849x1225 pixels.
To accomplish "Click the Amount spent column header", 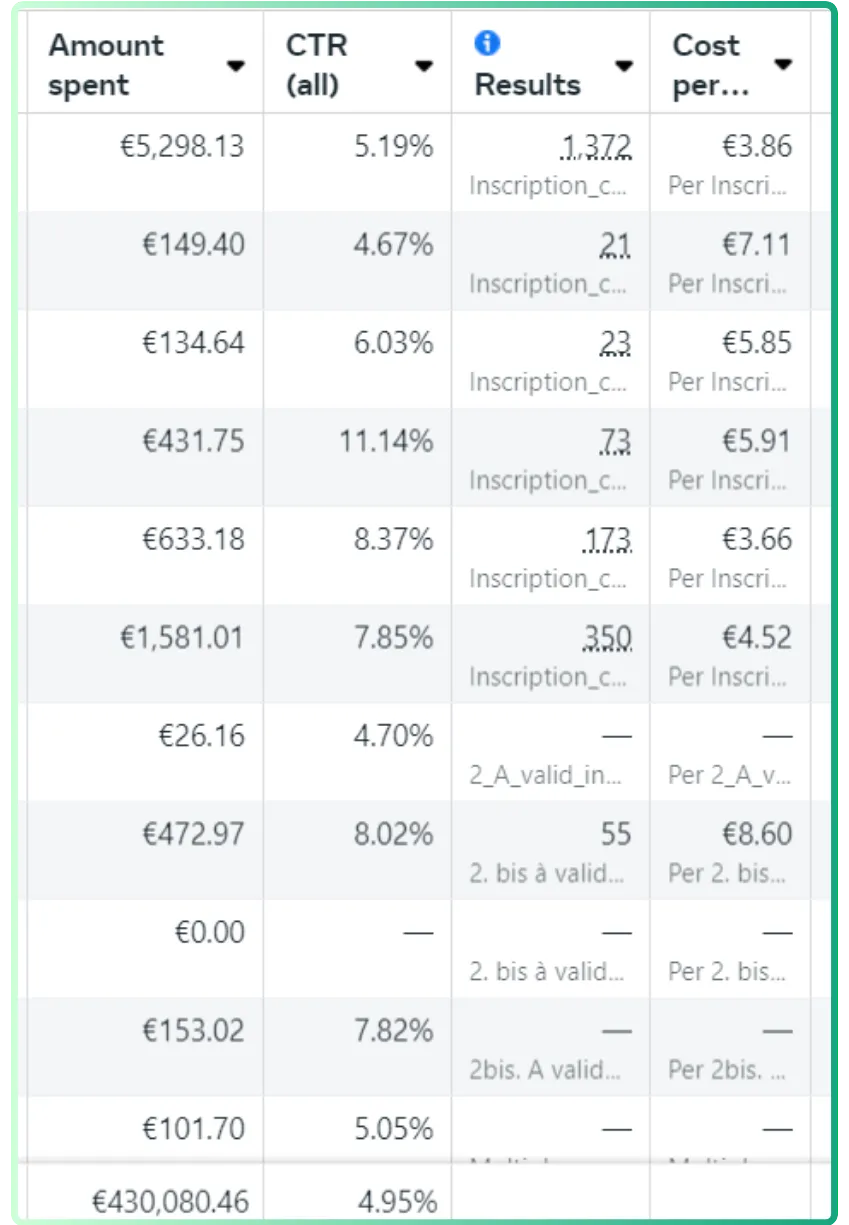I will 106,65.
